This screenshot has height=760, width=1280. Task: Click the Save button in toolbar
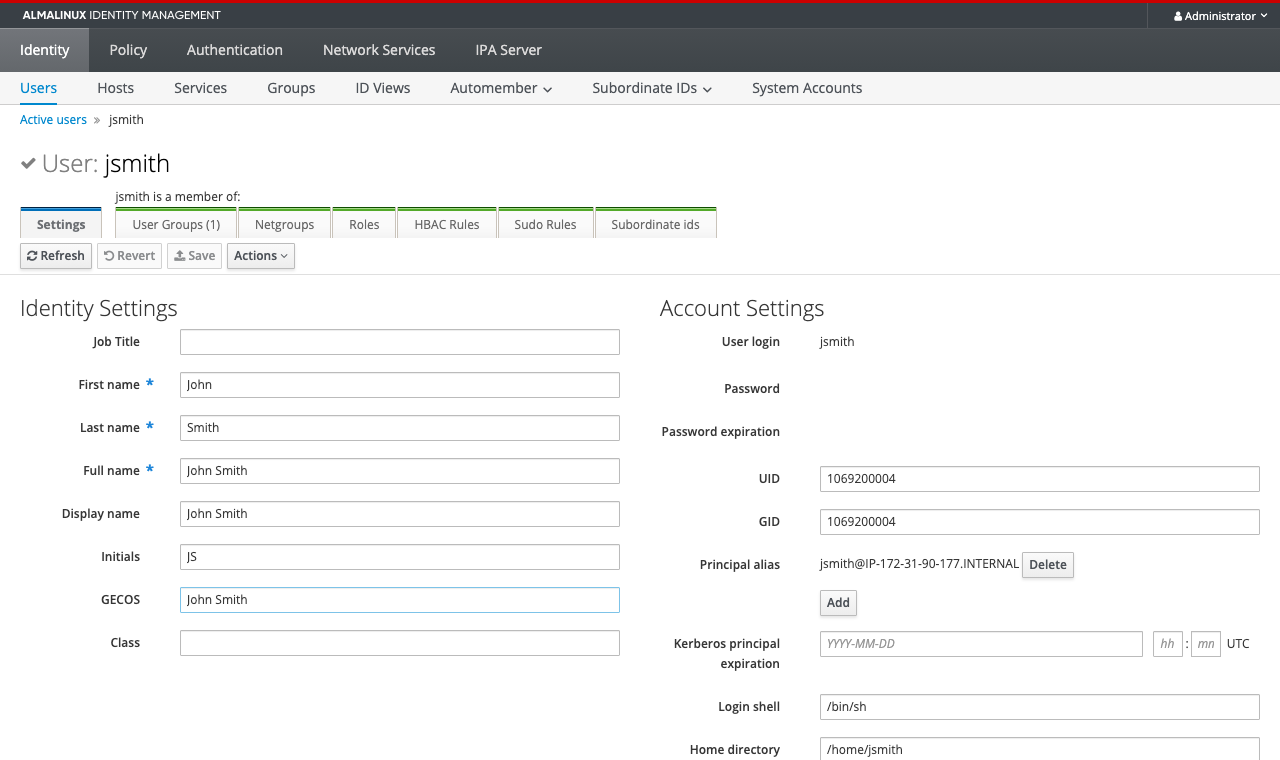tap(194, 256)
